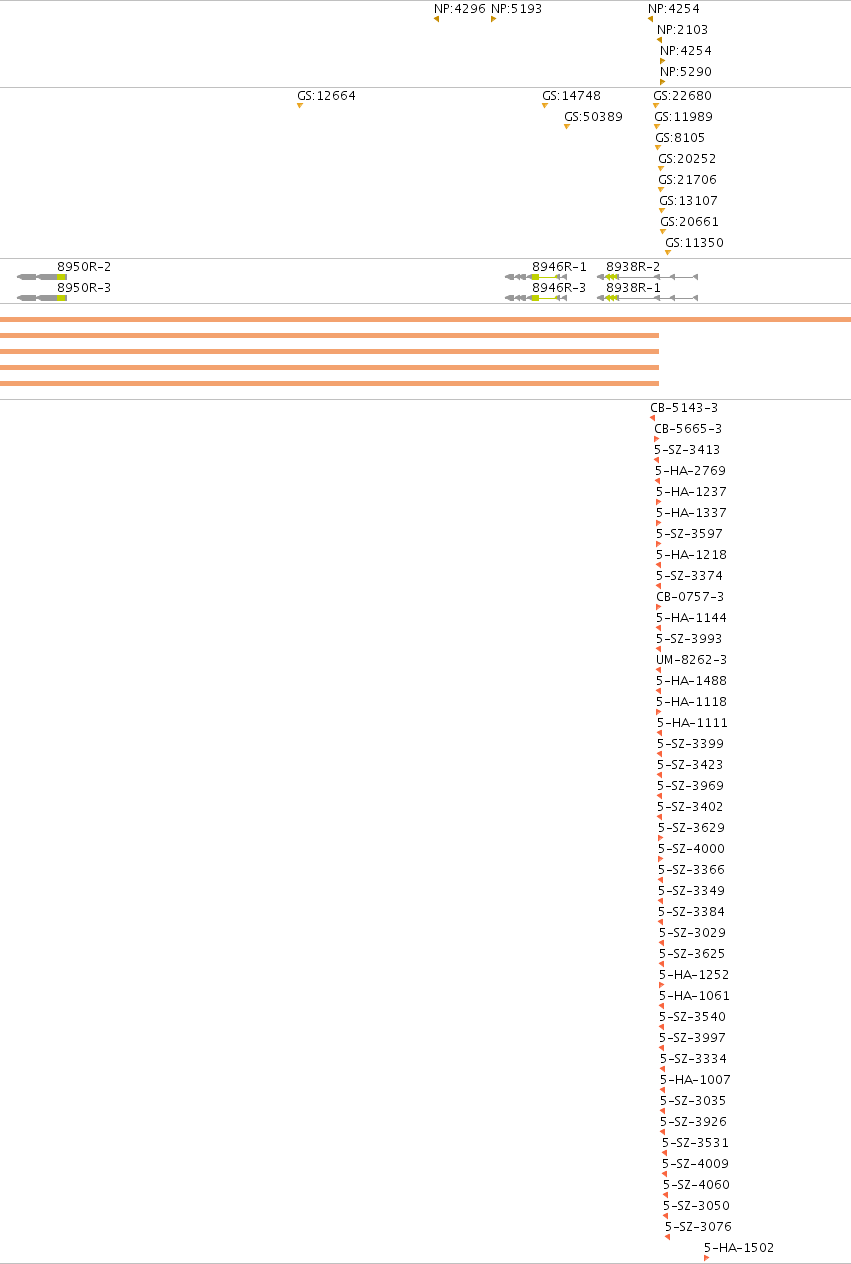This screenshot has width=851, height=1264.
Task: Select the NP:5290 feature label
Action: [x=685, y=72]
